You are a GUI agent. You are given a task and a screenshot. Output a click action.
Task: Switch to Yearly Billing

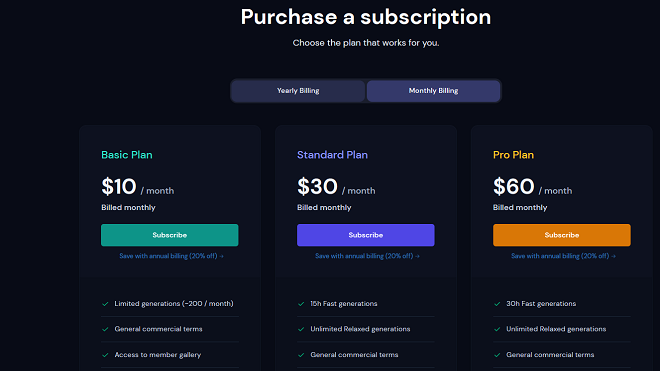point(298,91)
